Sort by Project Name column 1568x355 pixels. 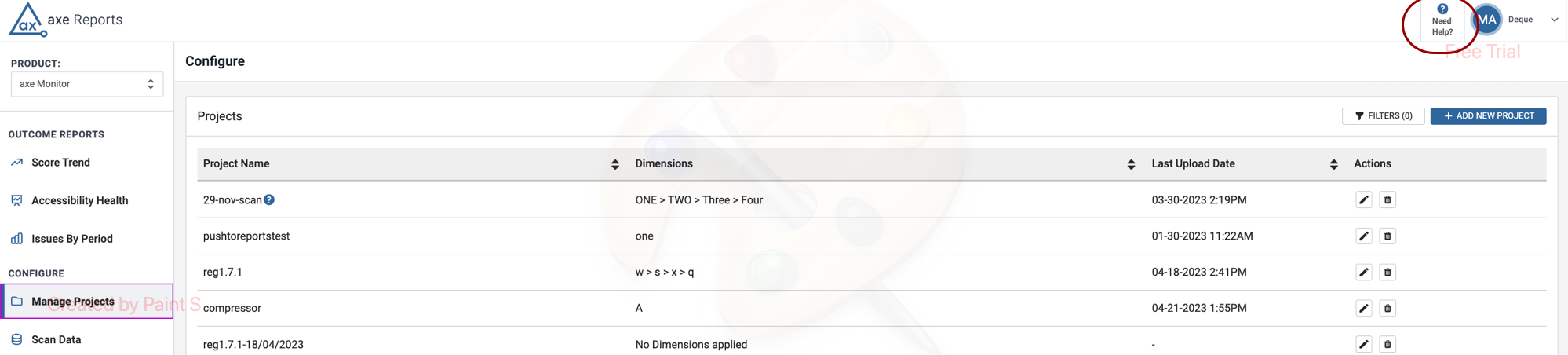coord(615,164)
